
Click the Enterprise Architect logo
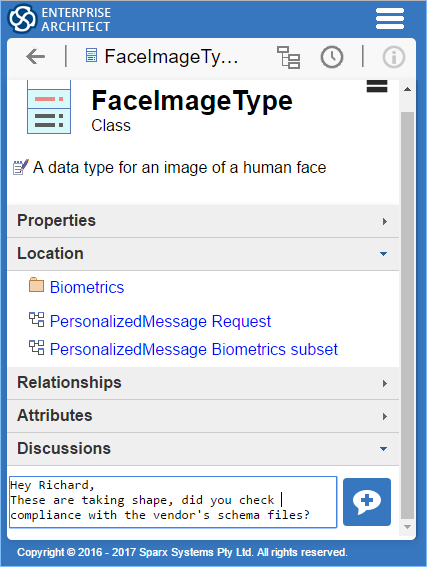[22, 19]
